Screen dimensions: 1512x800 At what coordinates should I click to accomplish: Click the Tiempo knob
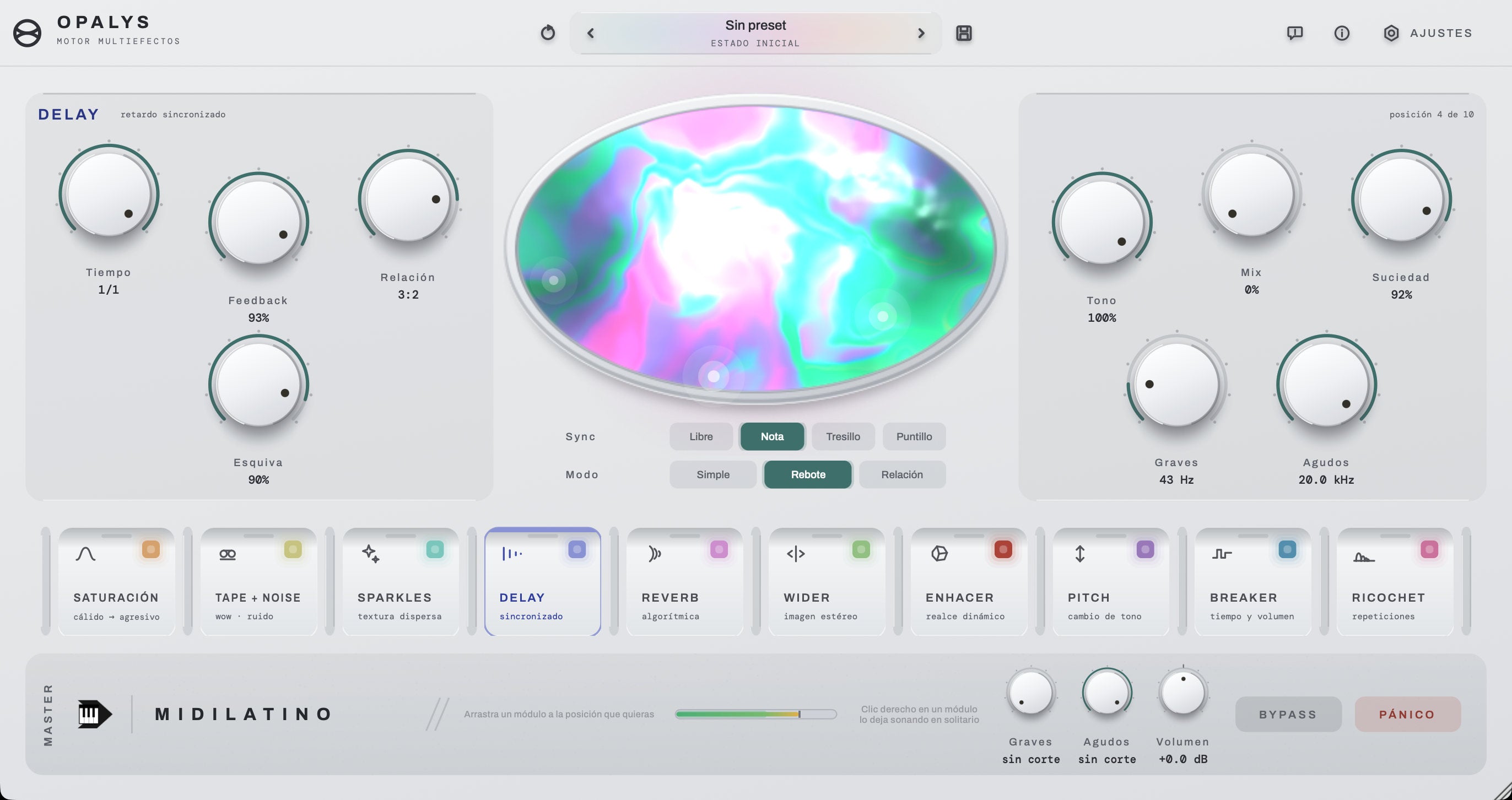109,194
